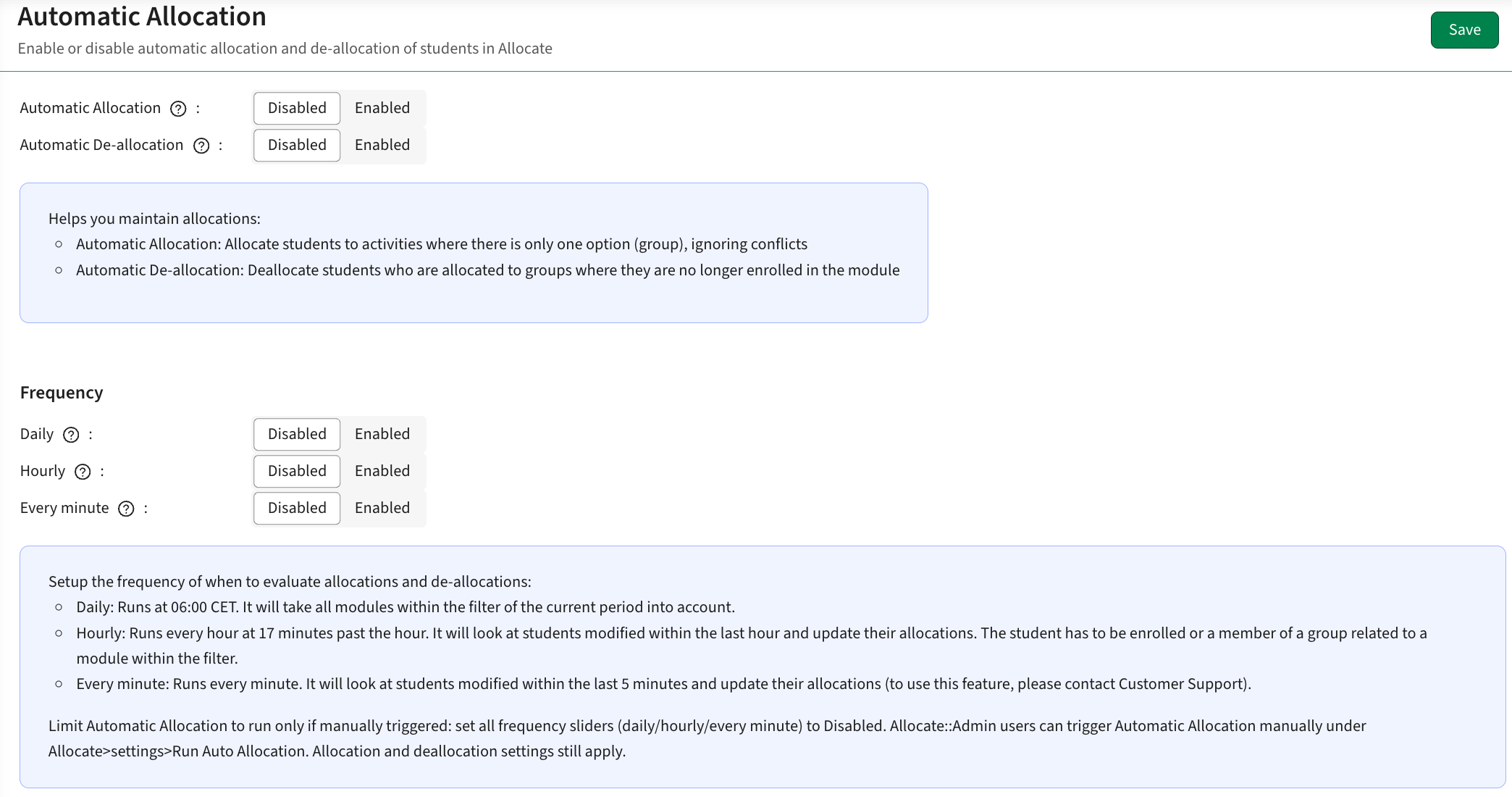Screen dimensions: 1512x797
Task: Open the Hourly help tooltip icon
Action: pyautogui.click(x=83, y=472)
